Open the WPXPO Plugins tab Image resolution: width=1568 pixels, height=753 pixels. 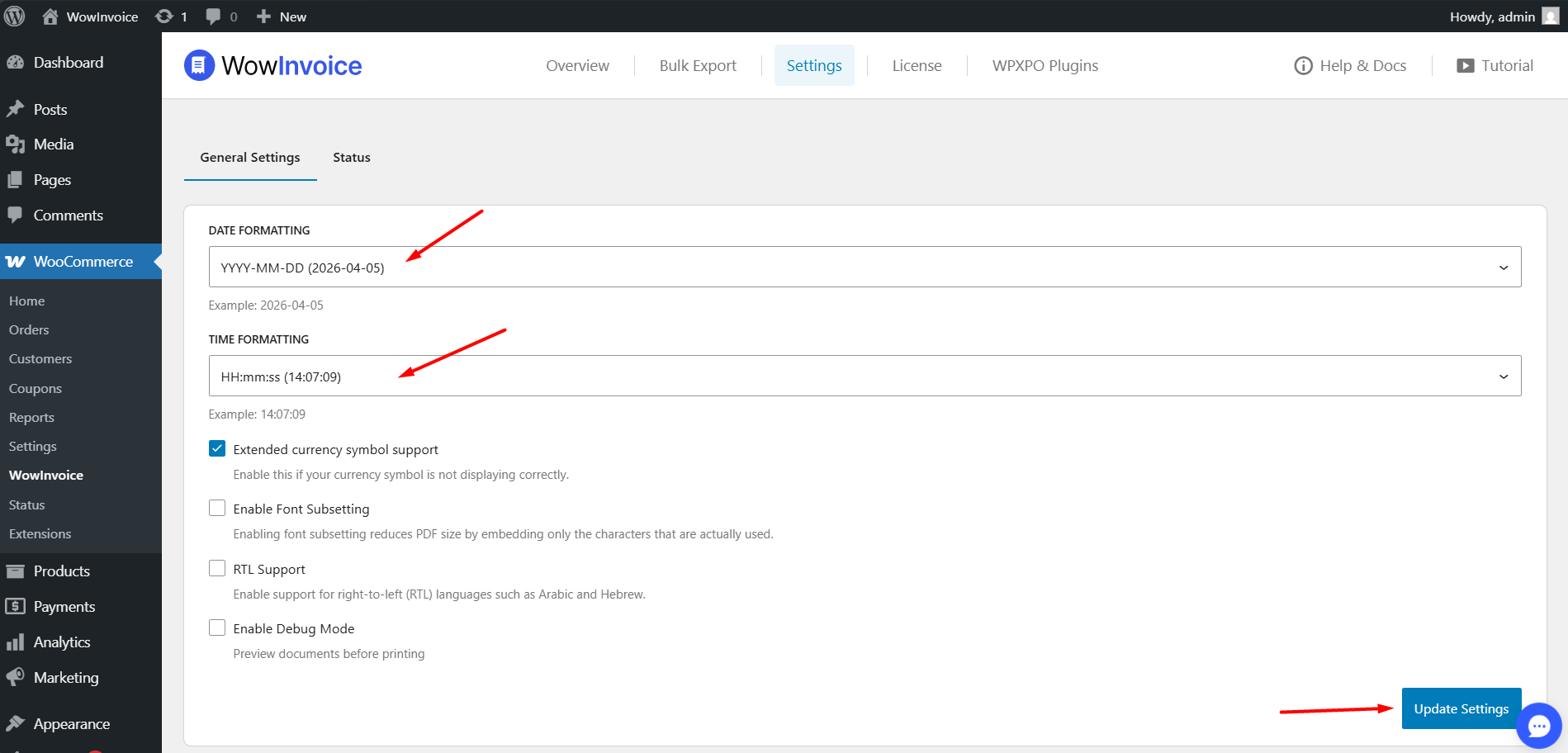1045,66
